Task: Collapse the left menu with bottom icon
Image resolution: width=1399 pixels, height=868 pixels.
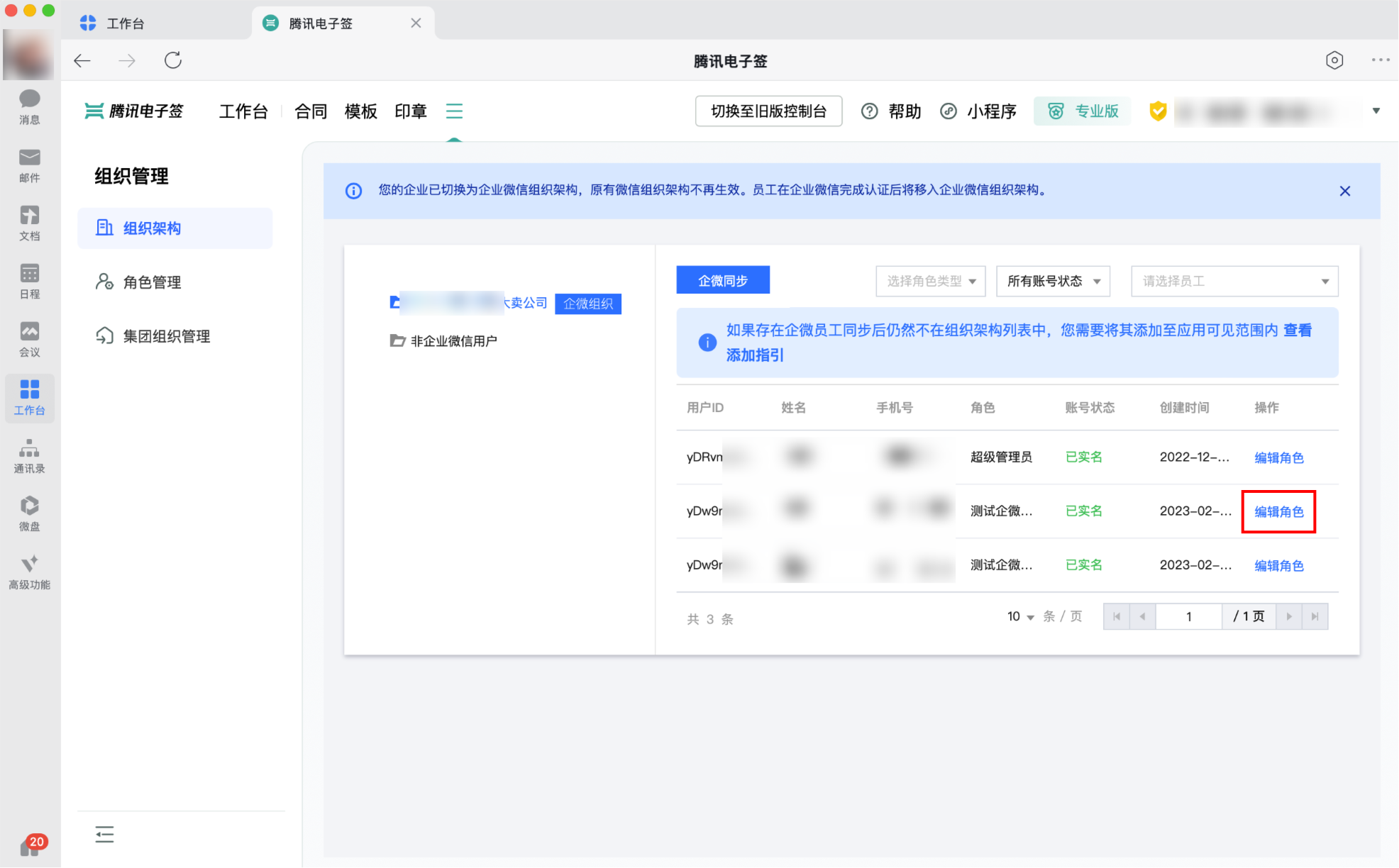Action: point(104,835)
